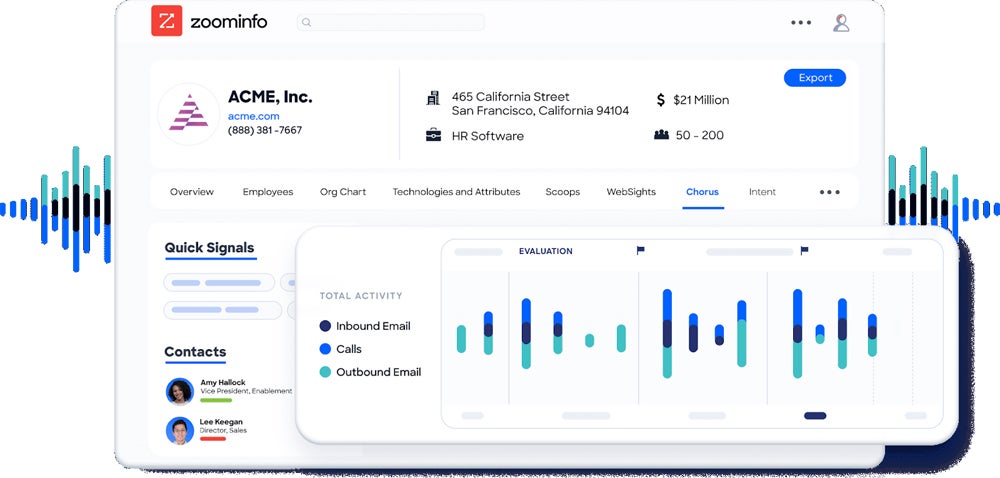Open the acme.com link
1000x478 pixels.
(x=253, y=116)
